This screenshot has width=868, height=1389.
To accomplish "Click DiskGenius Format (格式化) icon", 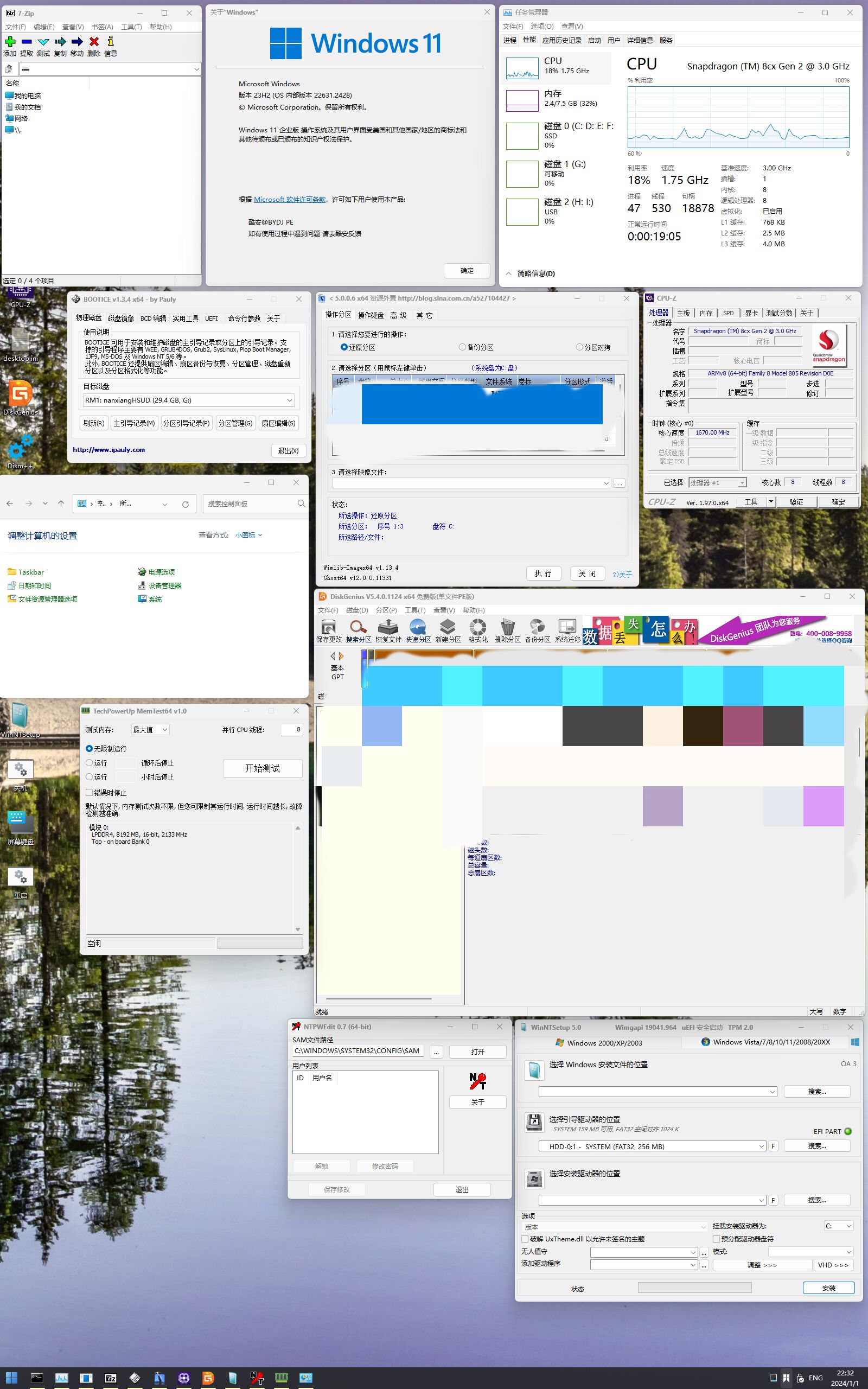I will coord(477,626).
